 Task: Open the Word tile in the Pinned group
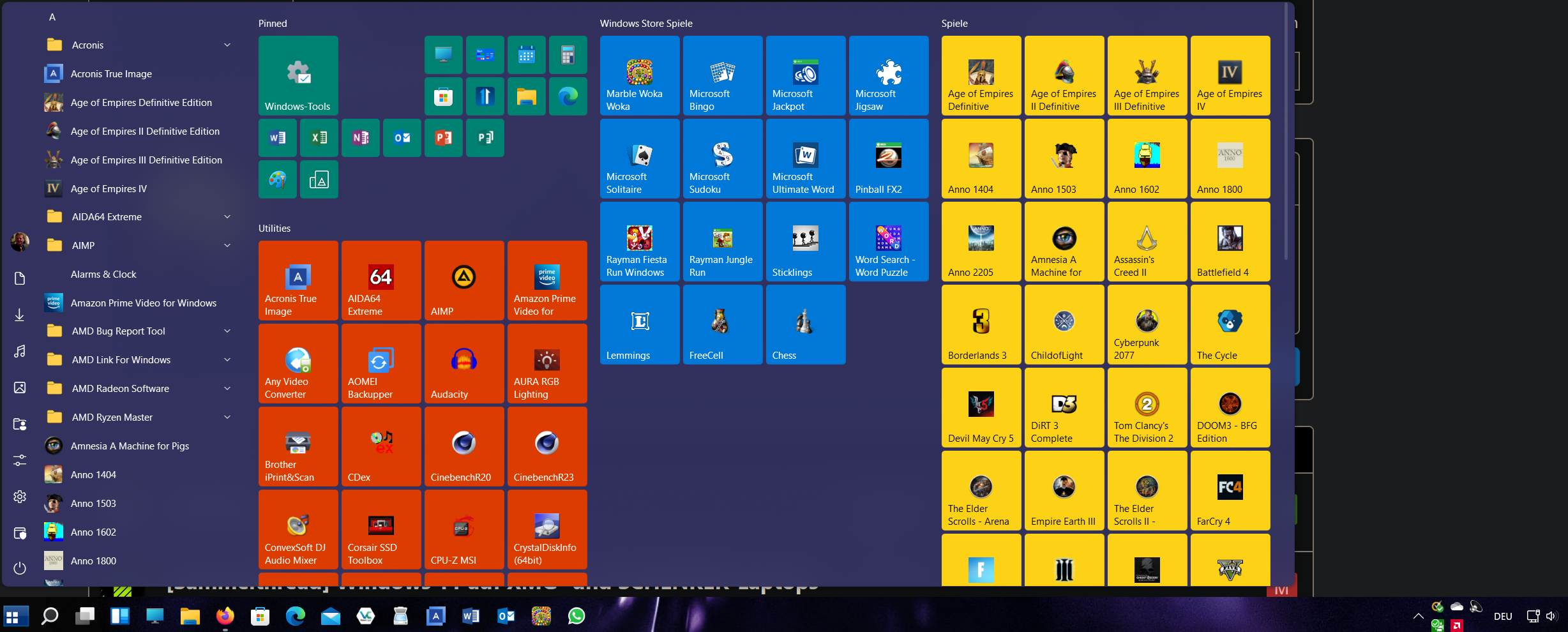coord(278,138)
